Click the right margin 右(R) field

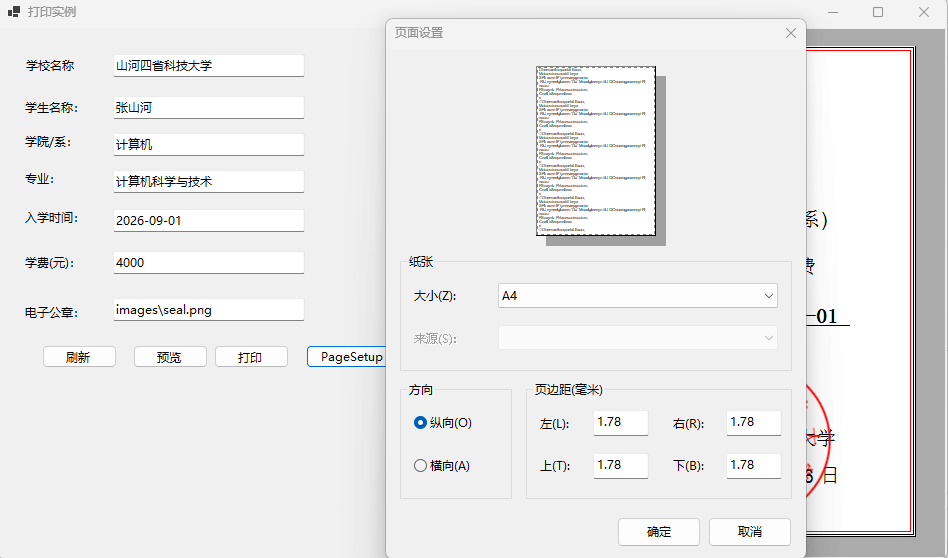click(x=753, y=423)
